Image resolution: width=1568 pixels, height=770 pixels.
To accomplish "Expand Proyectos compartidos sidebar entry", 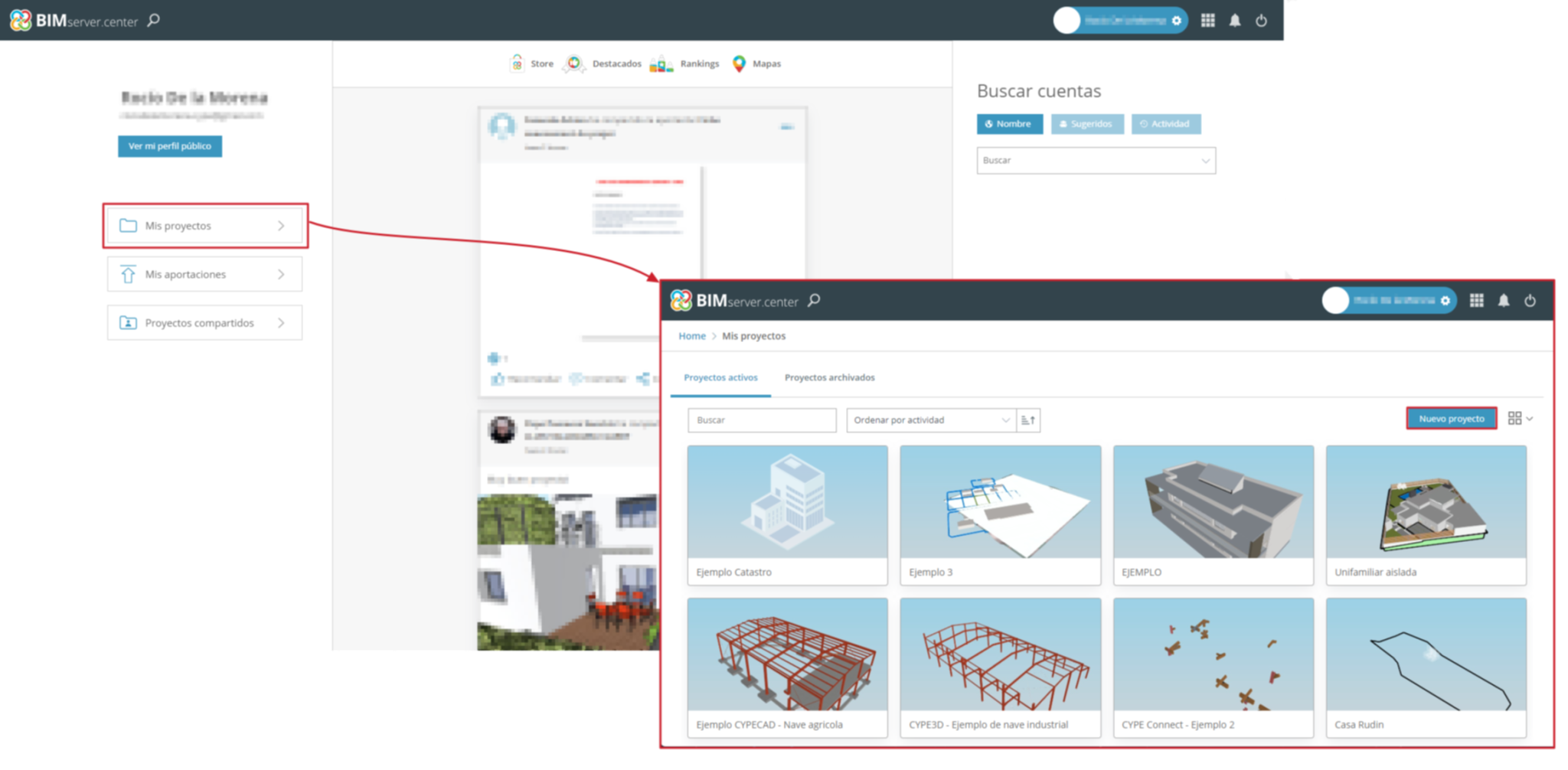I will [x=204, y=323].
